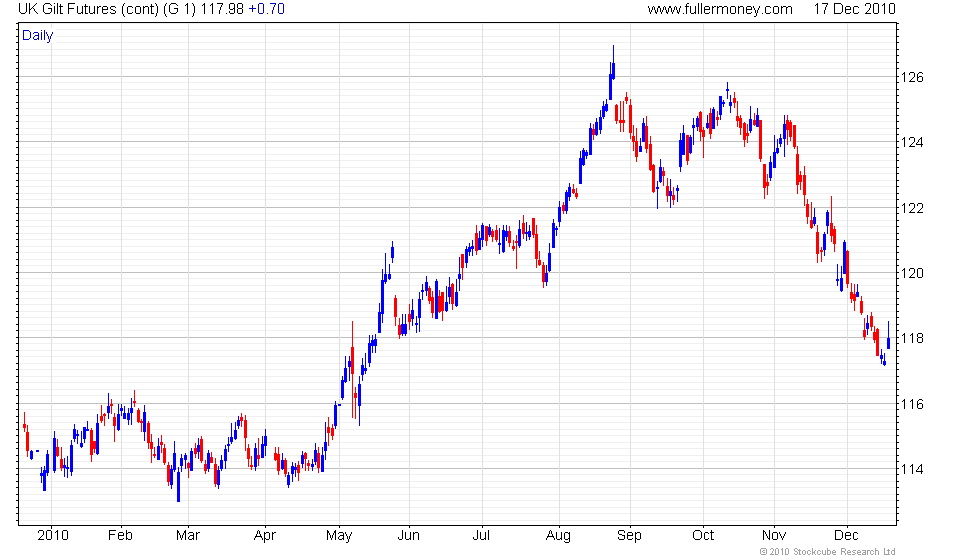980x560 pixels.
Task: Click the last price value 117.98
Action: (222, 9)
